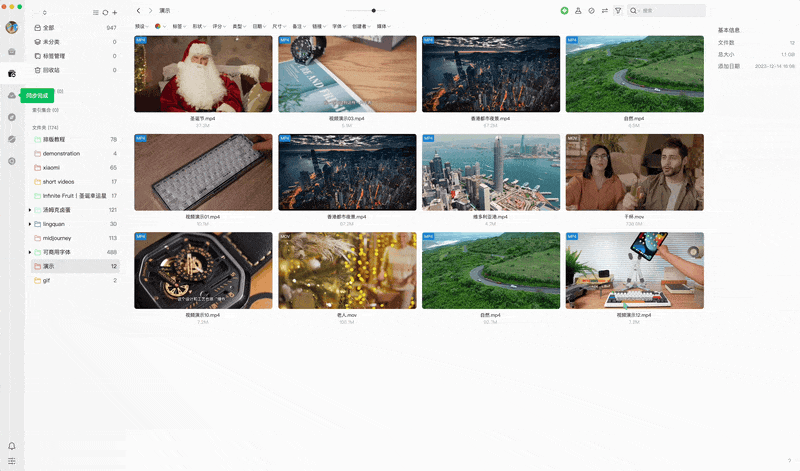Click the back navigation arrow
This screenshot has width=800, height=471.
(138, 10)
